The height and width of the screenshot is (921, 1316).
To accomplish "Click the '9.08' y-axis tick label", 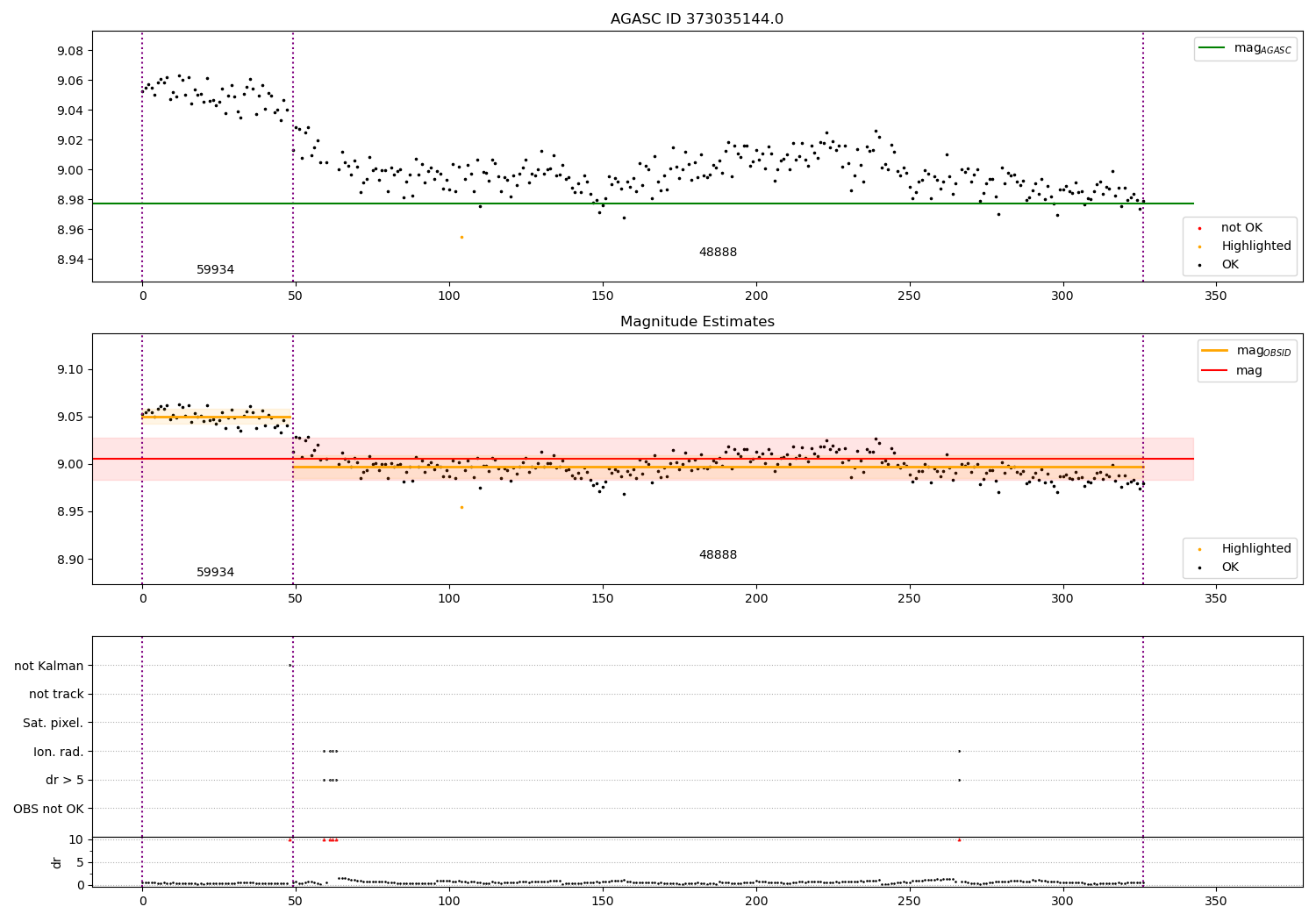I will (x=69, y=51).
